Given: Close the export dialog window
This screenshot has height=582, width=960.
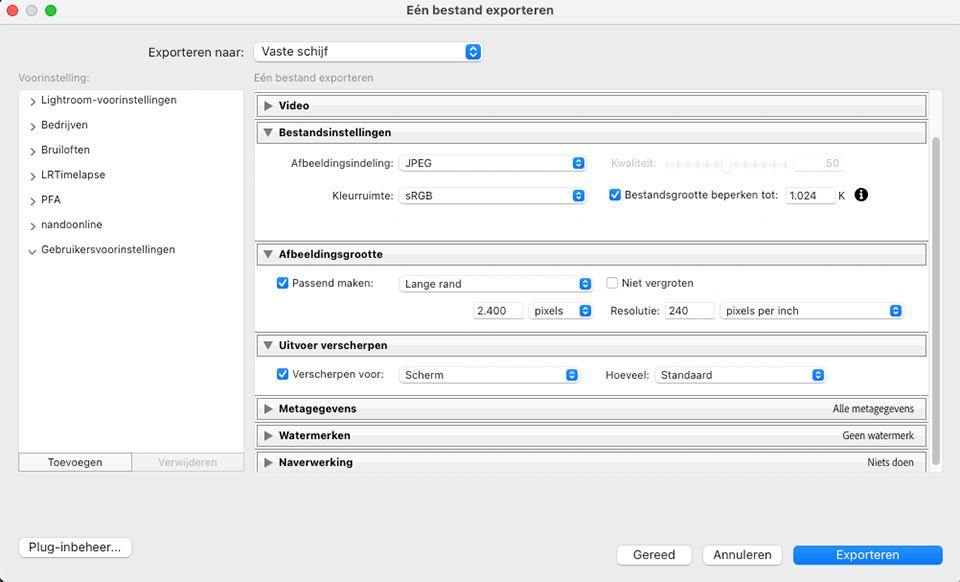Looking at the screenshot, I should 12,10.
